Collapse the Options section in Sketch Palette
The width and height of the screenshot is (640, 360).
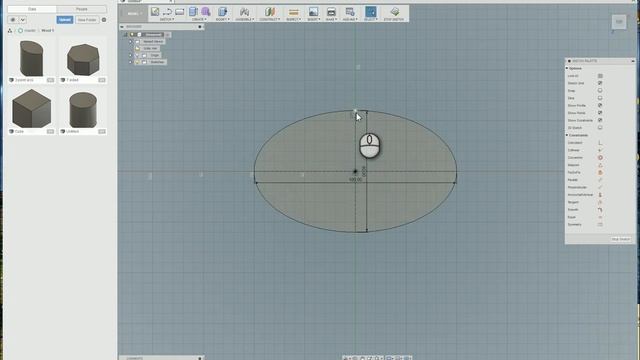[567, 68]
